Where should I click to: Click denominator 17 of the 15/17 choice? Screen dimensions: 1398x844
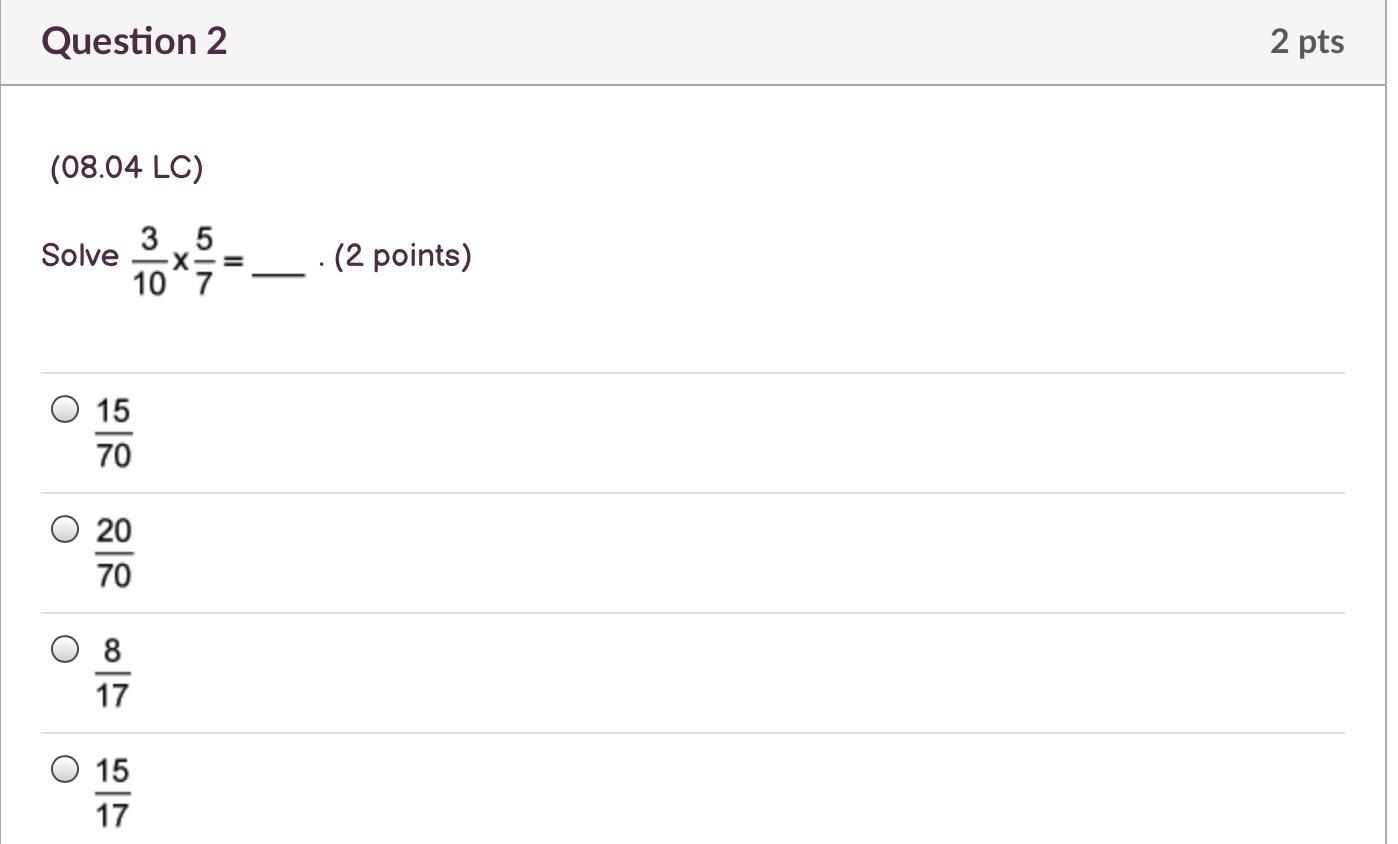(x=113, y=815)
